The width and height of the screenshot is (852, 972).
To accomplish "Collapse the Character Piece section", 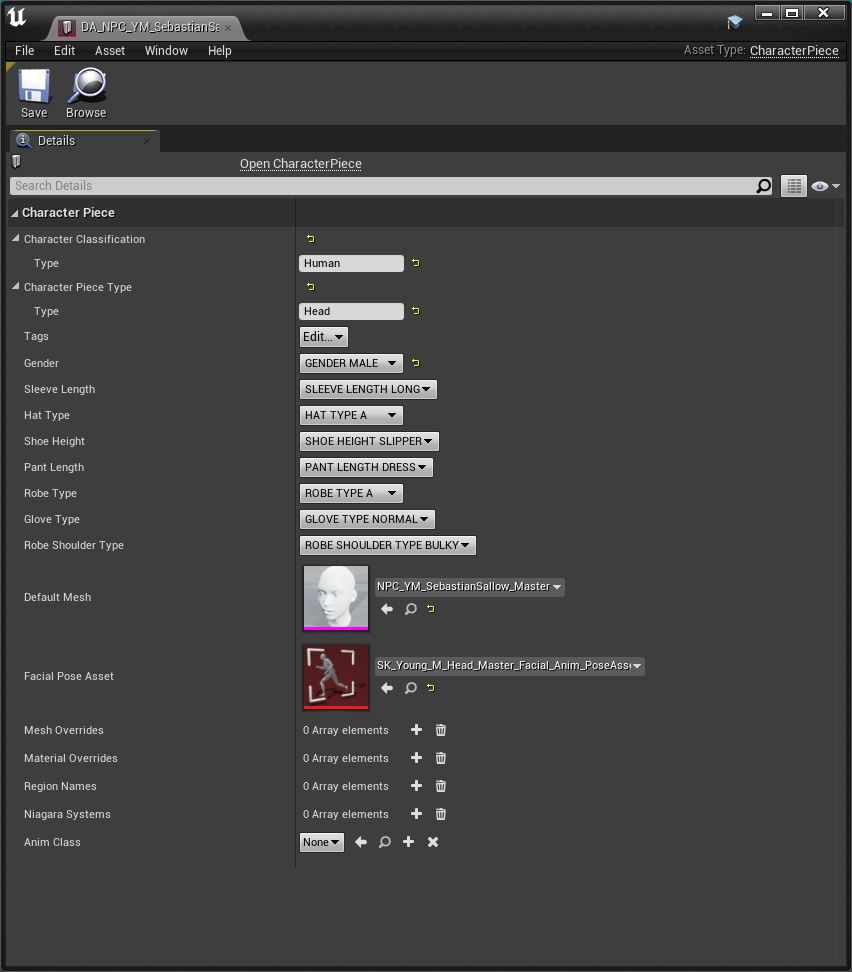I will click(x=14, y=213).
